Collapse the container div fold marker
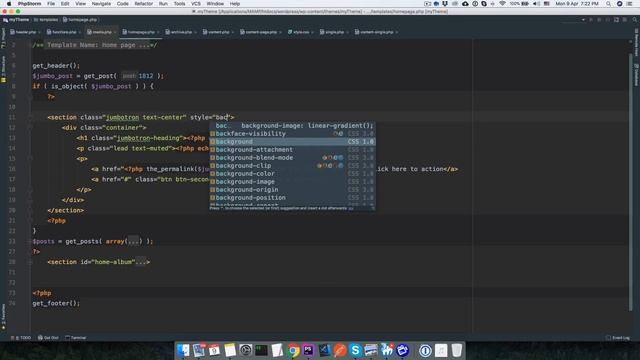 click(30, 127)
